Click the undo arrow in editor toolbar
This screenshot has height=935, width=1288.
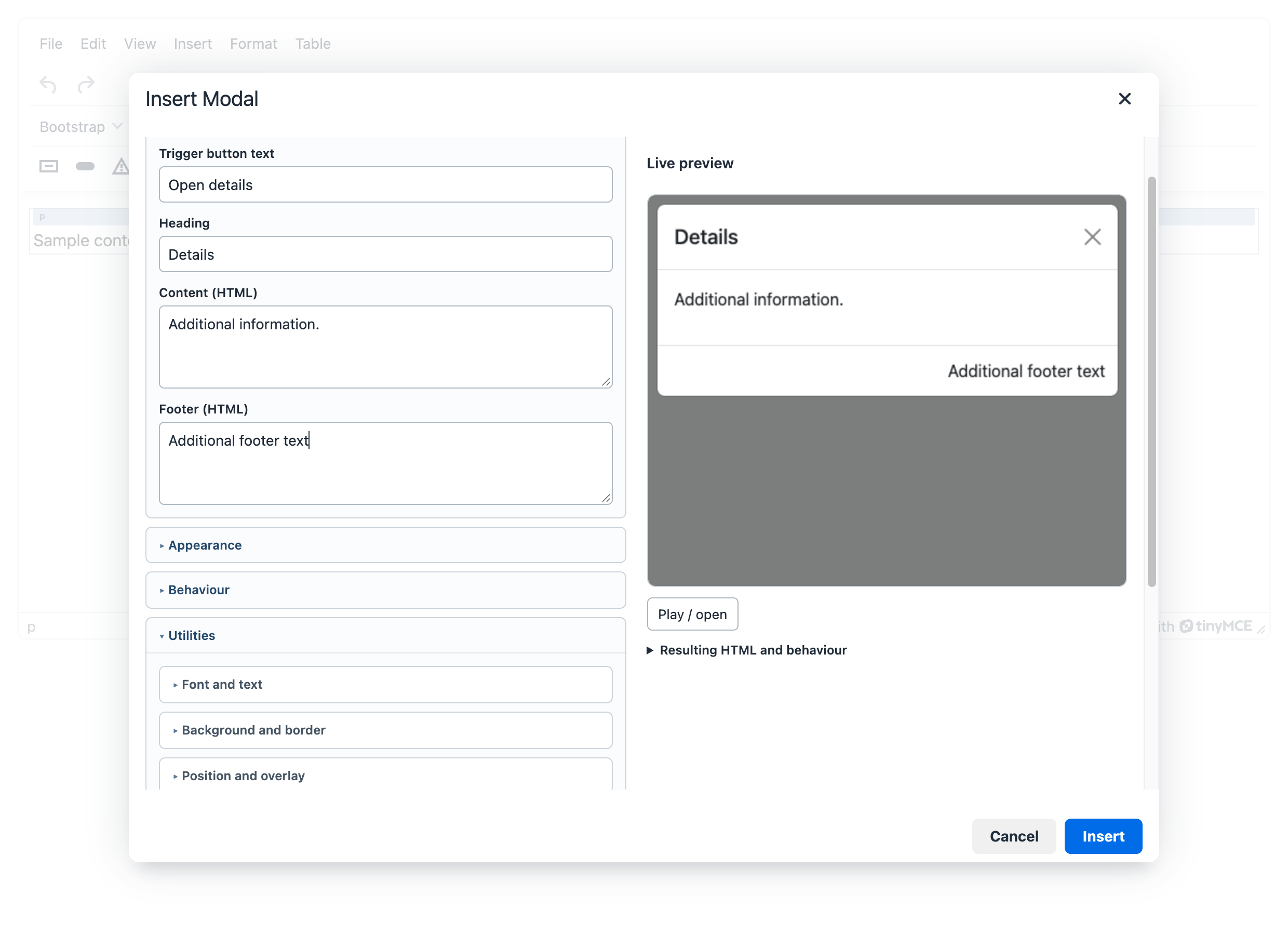tap(48, 85)
